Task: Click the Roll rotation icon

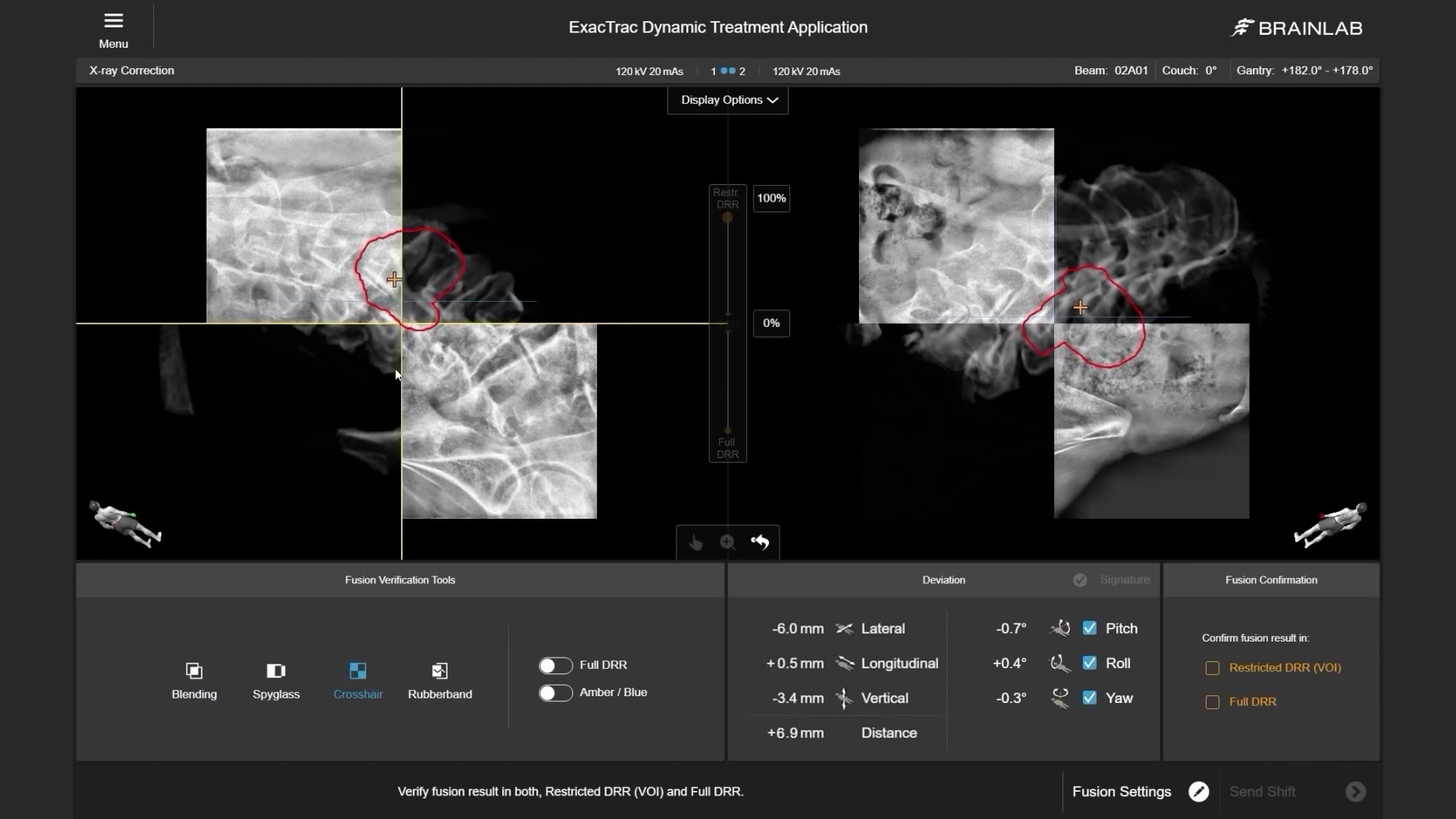Action: click(x=1059, y=664)
